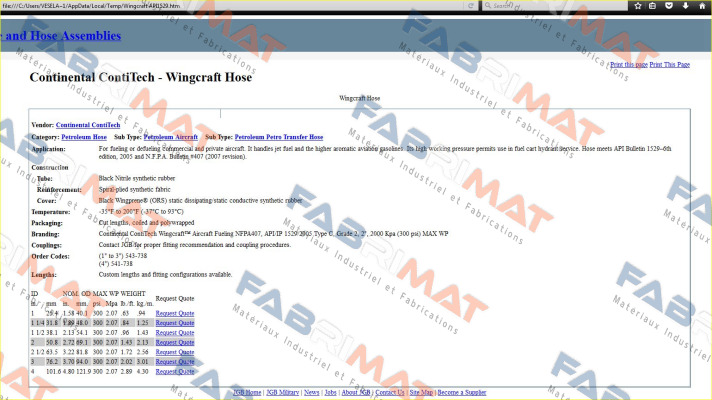This screenshot has width=712, height=400.
Task: Open the JGB Military footer link
Action: click(x=282, y=392)
